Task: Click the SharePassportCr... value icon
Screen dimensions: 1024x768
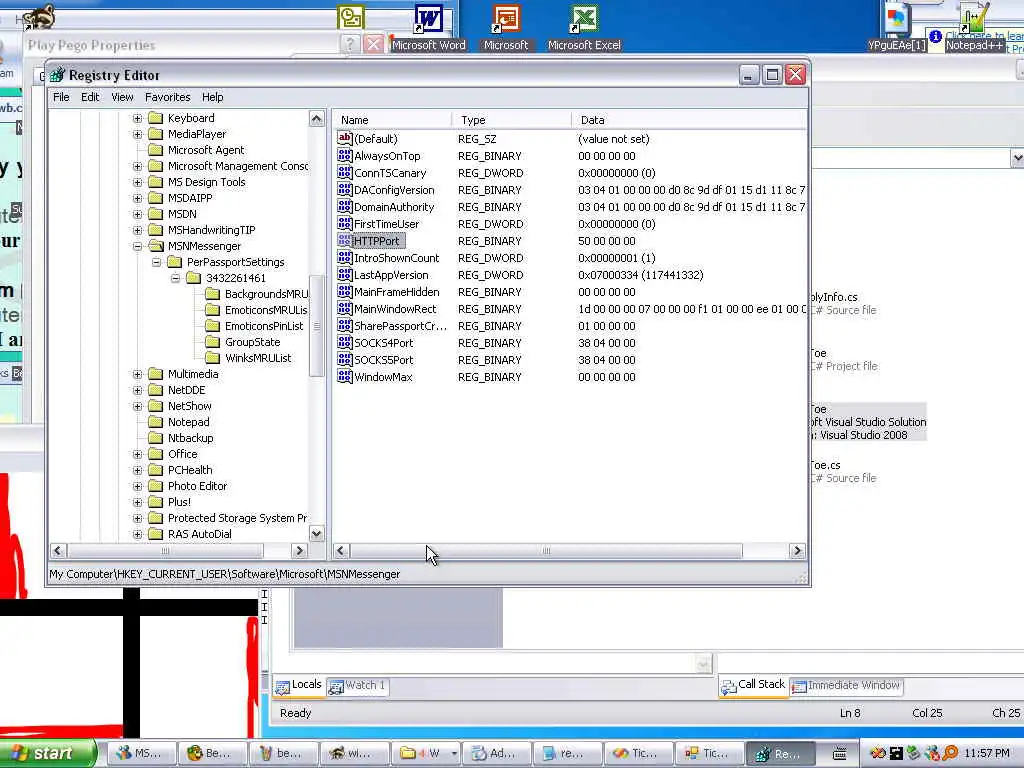Action: point(344,325)
